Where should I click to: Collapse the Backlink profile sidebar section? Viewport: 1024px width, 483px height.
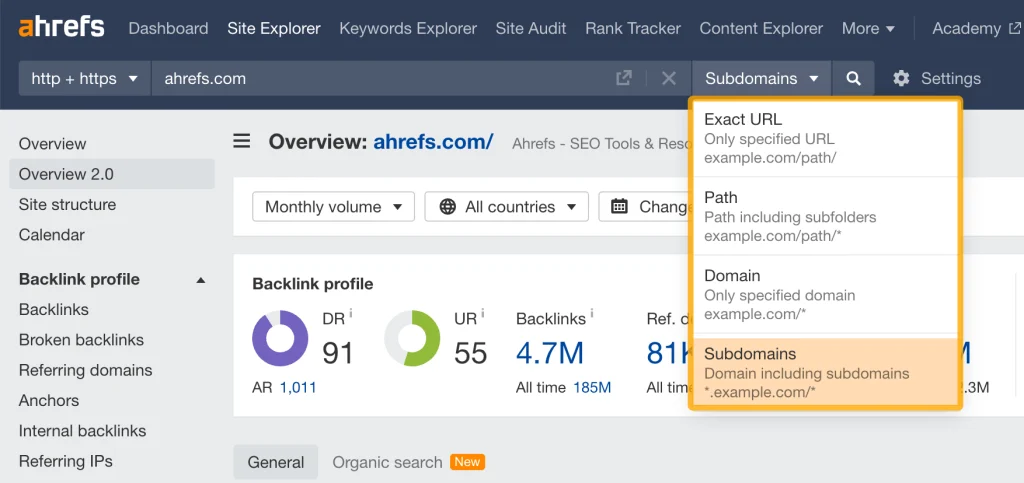(200, 280)
